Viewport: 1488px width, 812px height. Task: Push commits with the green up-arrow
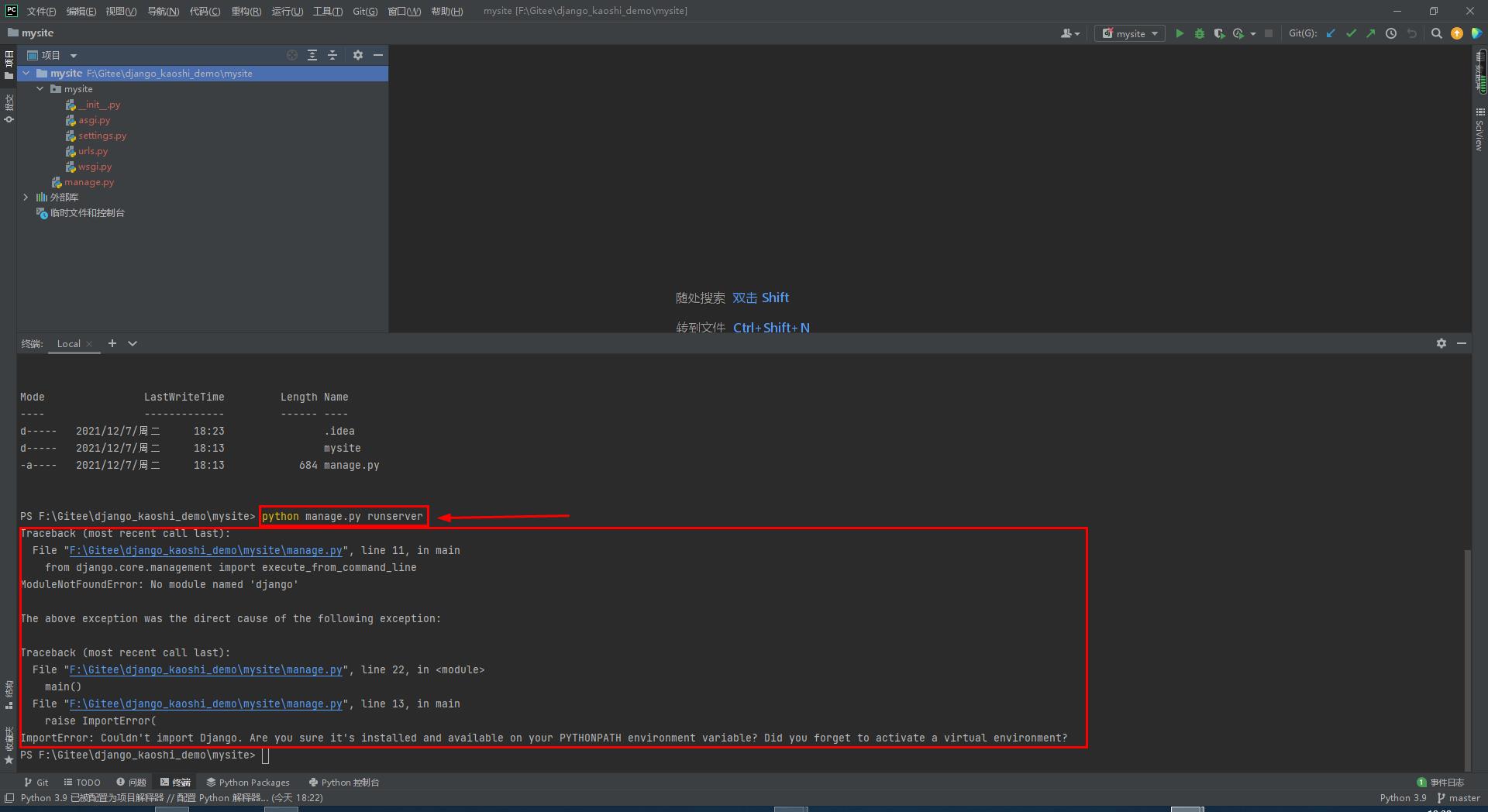pos(1371,33)
